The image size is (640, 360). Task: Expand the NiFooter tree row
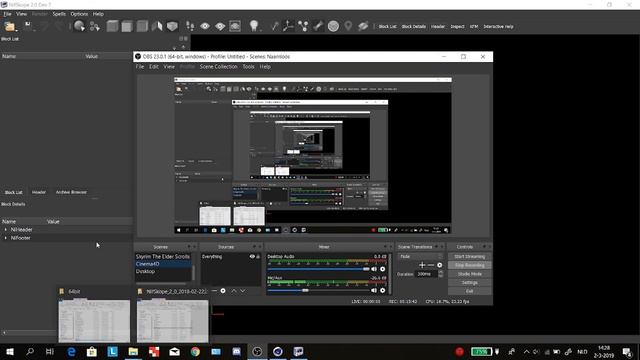6,238
